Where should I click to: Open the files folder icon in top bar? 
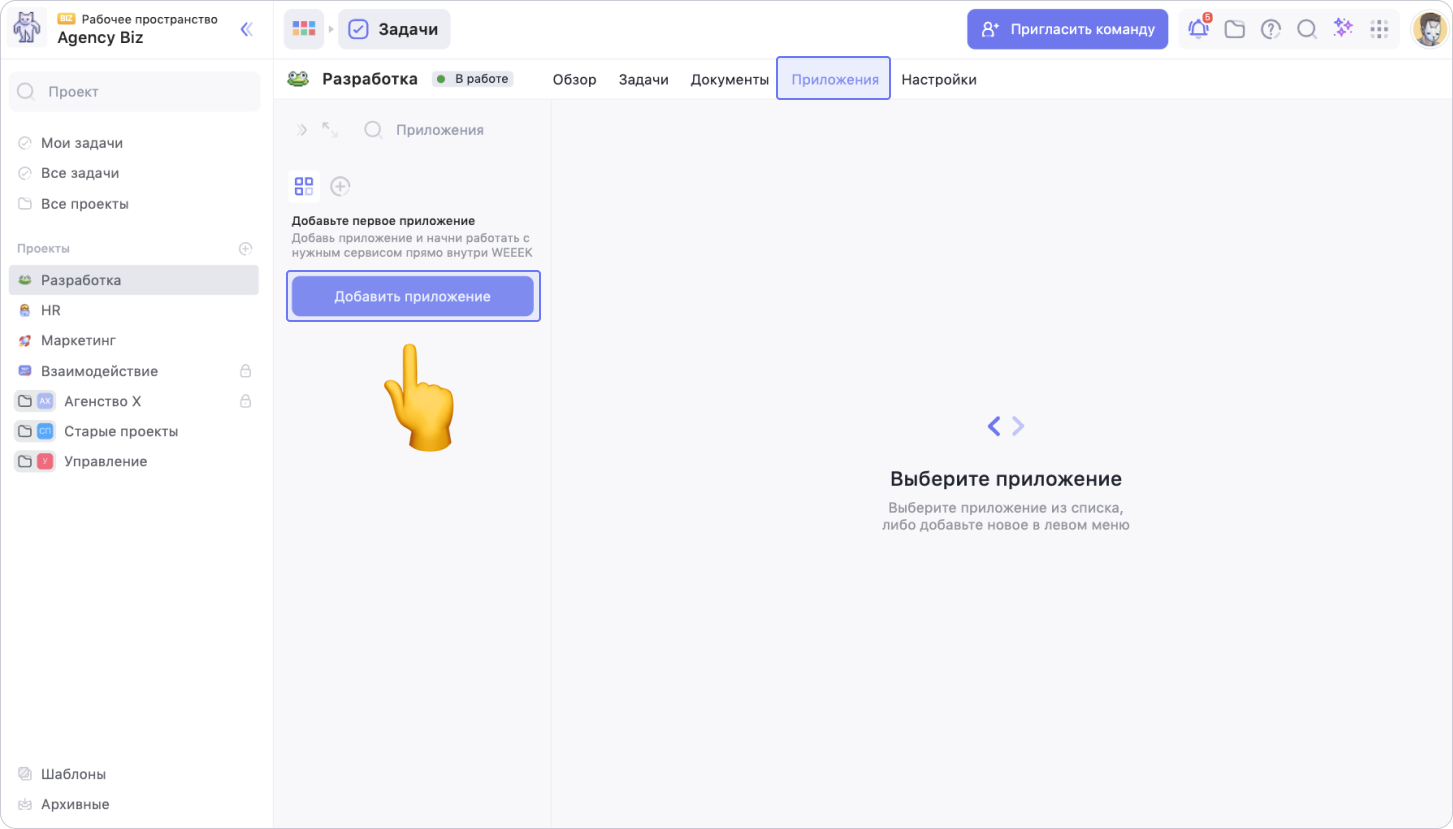click(x=1235, y=30)
